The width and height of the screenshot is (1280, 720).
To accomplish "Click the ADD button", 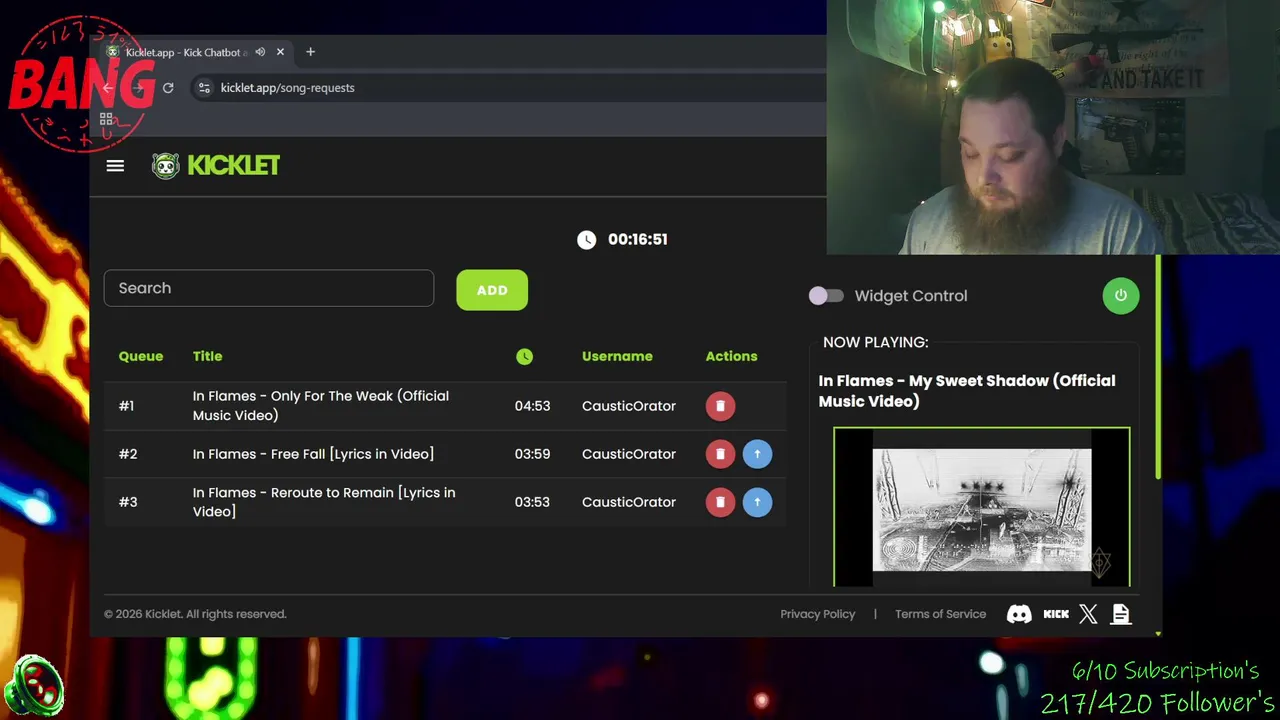I will (492, 290).
